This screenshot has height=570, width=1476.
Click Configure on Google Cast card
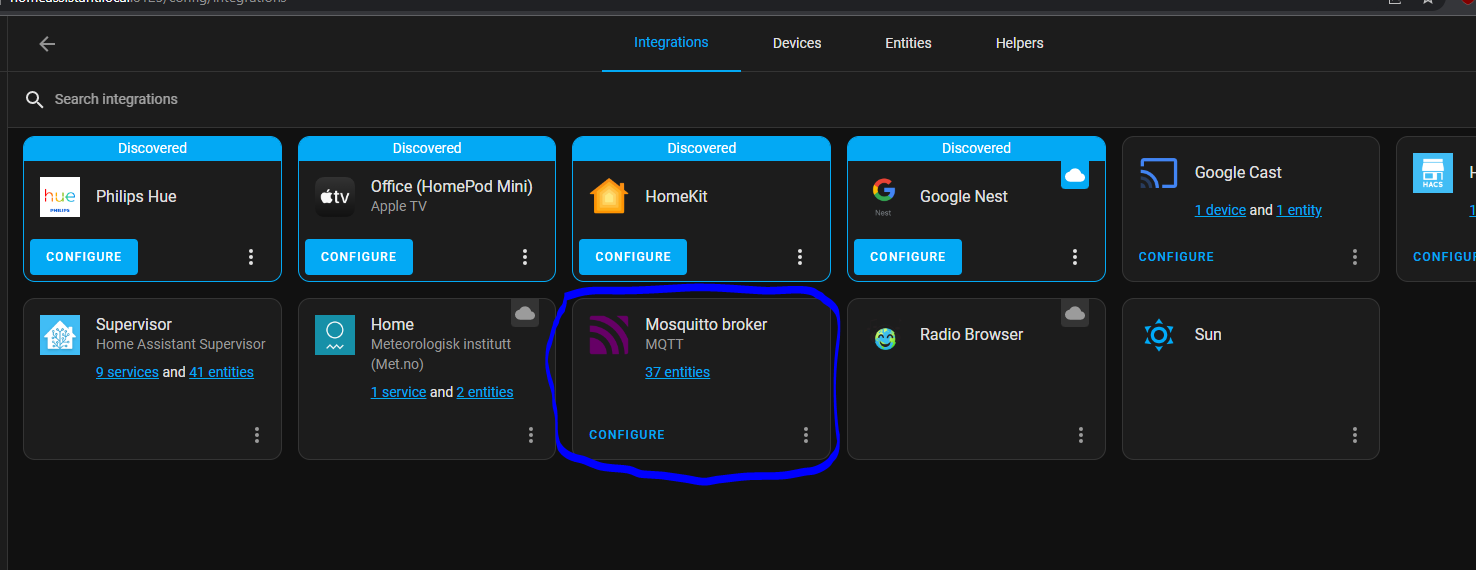click(1176, 257)
